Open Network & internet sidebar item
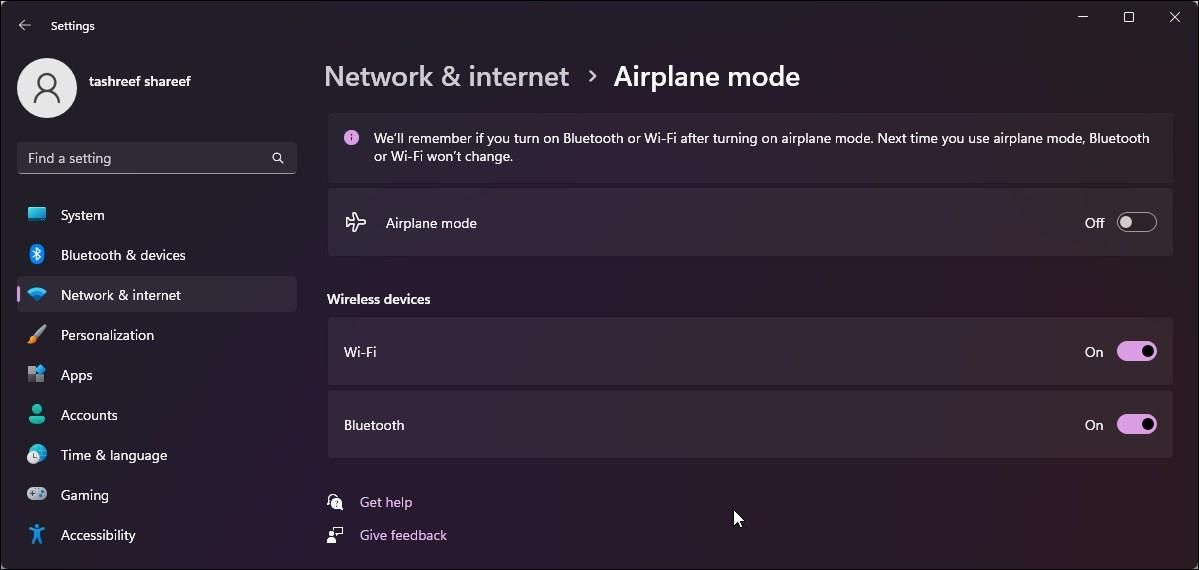Viewport: 1199px width, 570px height. [x=121, y=295]
